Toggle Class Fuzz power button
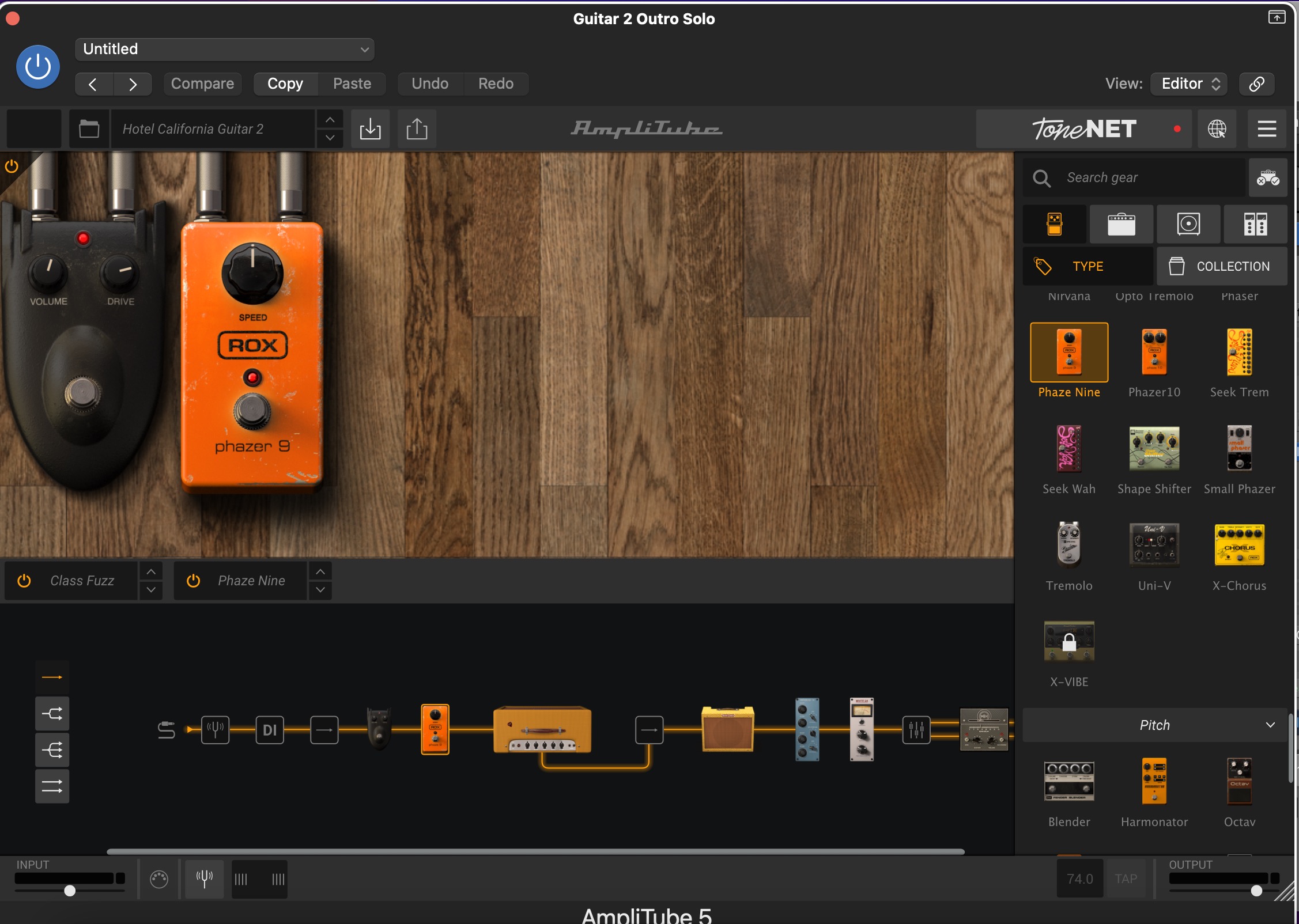 click(24, 581)
